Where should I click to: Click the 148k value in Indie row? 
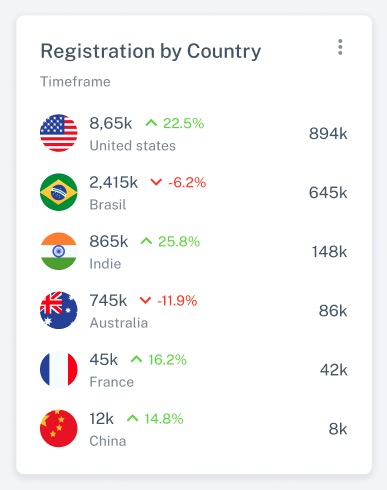[329, 252]
